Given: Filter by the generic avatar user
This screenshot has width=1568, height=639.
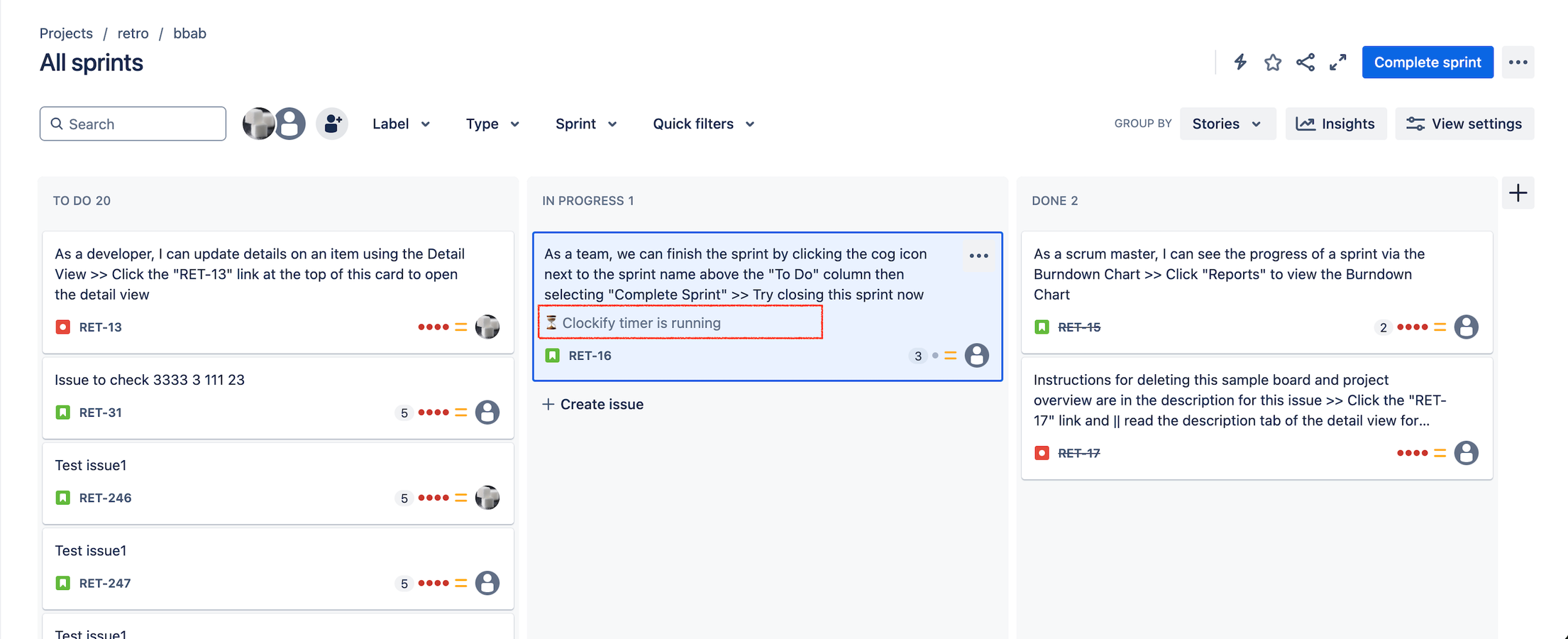Looking at the screenshot, I should point(290,124).
